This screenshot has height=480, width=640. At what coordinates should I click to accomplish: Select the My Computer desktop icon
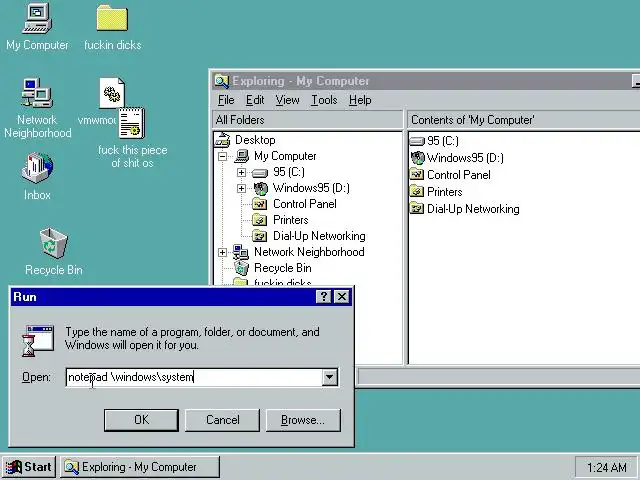click(x=37, y=18)
